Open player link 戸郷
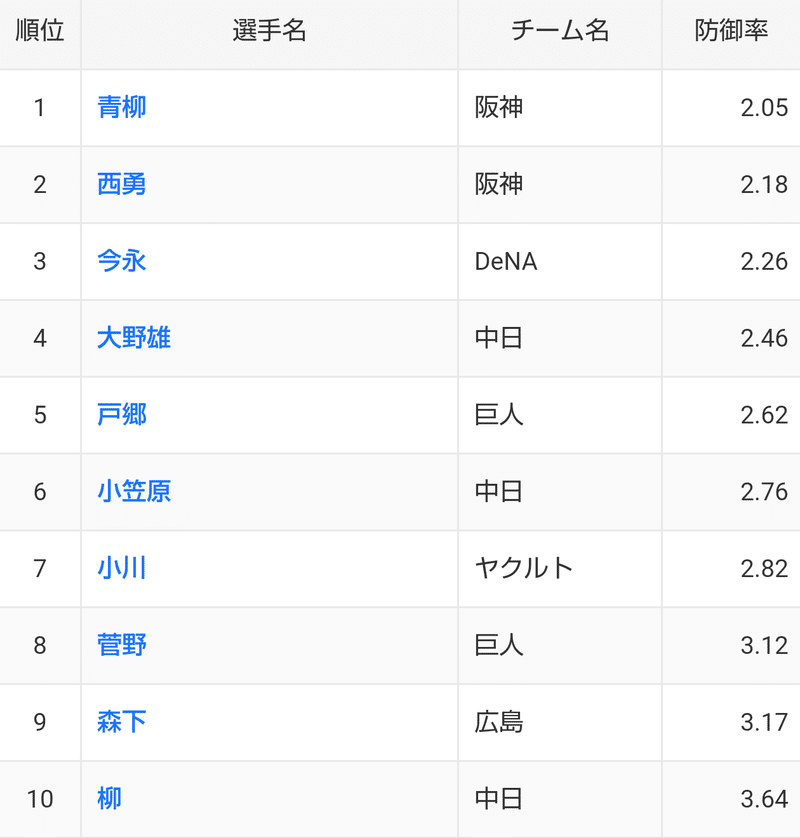This screenshot has width=800, height=838. (122, 415)
